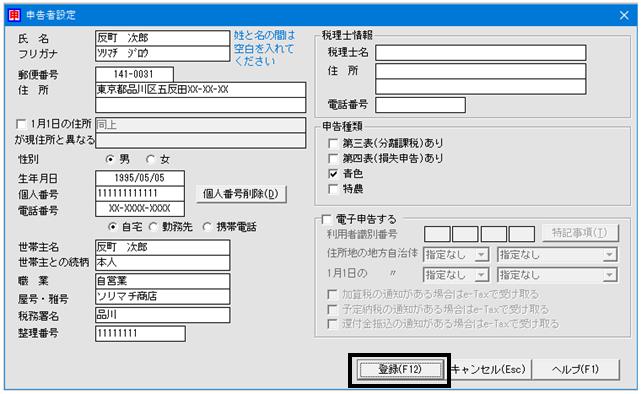Select the 勤務先 phone type radio

tap(153, 226)
